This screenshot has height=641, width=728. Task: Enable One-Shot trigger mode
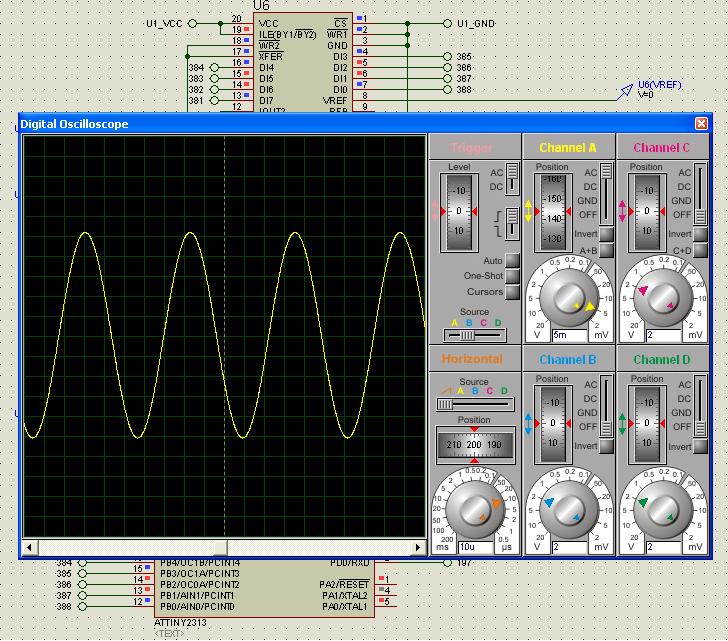pyautogui.click(x=512, y=276)
